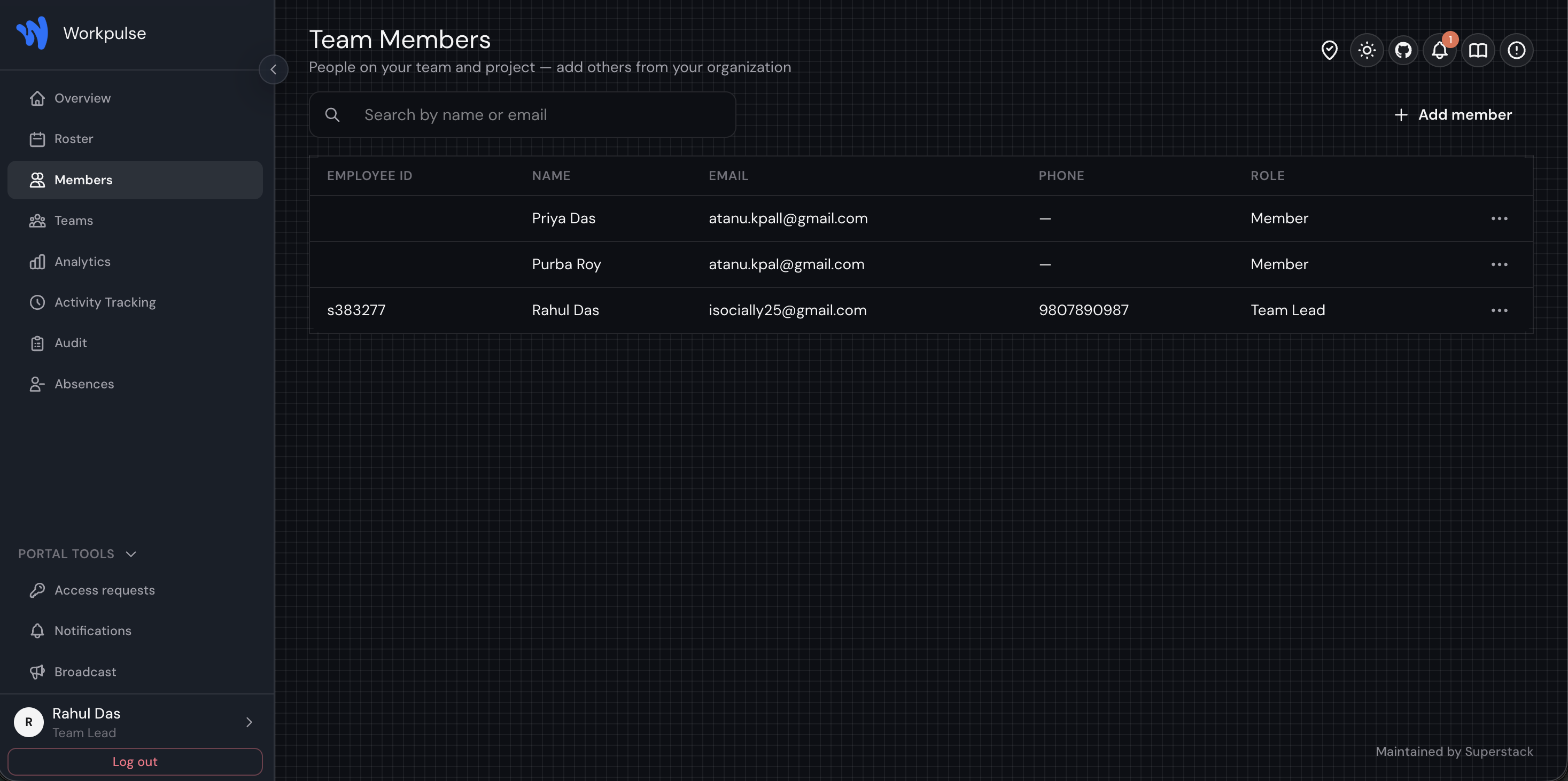The width and height of the screenshot is (1568, 781).
Task: Click the Maintained by Superstack text
Action: (1454, 751)
